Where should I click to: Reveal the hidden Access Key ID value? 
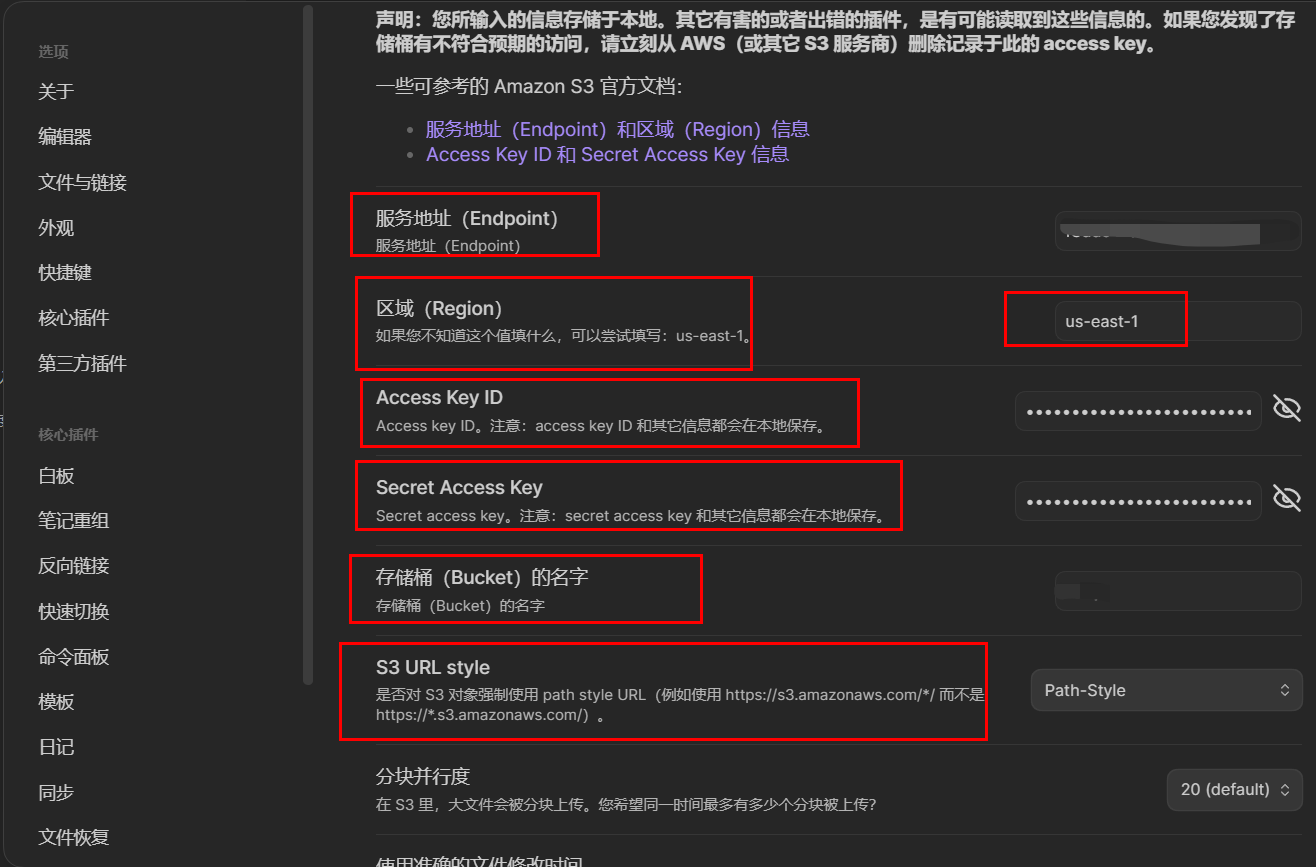coord(1286,408)
